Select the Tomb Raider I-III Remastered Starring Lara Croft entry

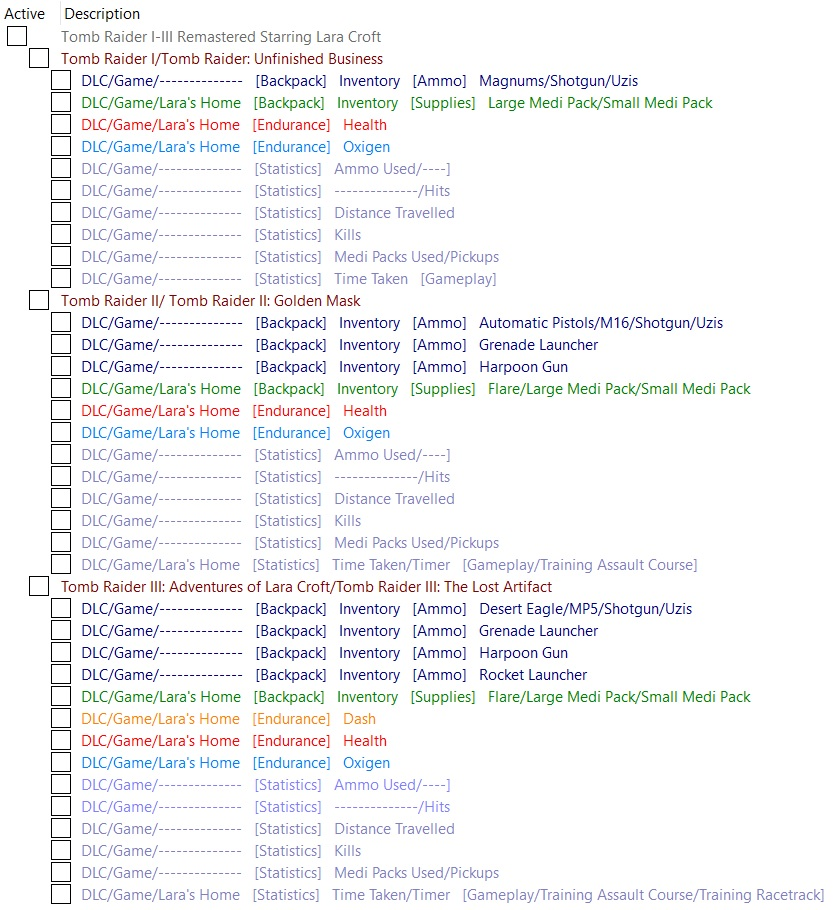point(221,37)
